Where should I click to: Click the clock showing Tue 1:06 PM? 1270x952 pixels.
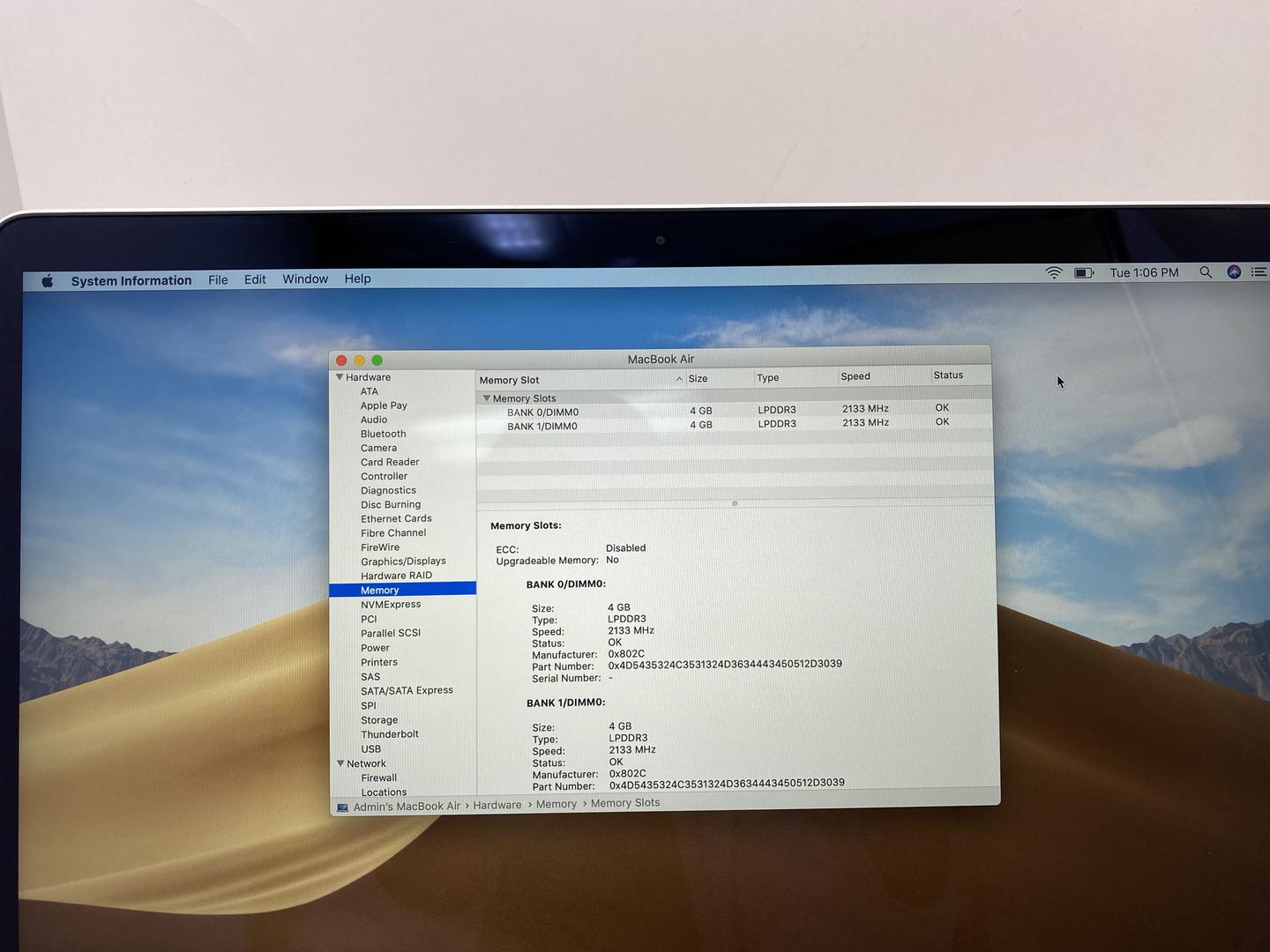1144,272
